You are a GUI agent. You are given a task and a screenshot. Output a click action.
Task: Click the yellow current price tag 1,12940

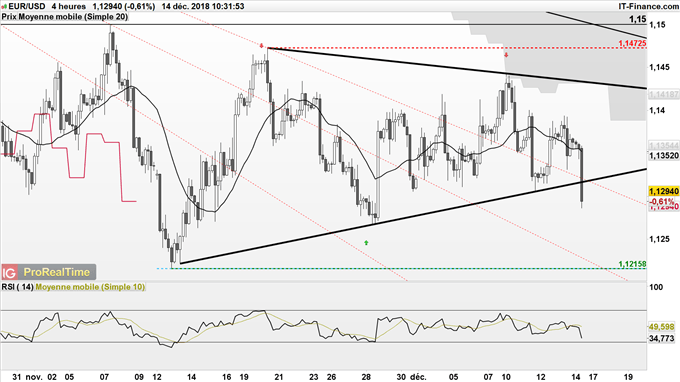click(x=664, y=191)
